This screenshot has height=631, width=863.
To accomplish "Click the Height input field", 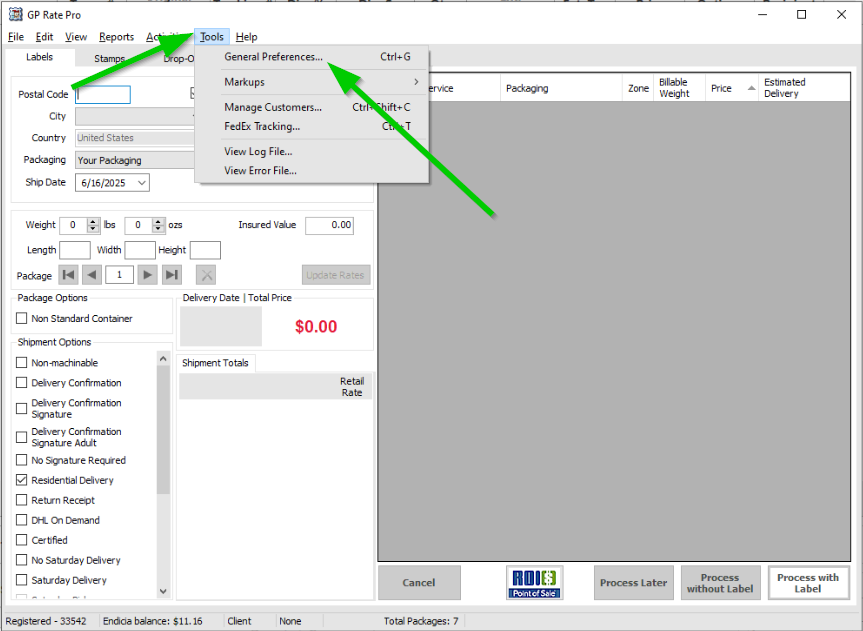I will point(205,250).
